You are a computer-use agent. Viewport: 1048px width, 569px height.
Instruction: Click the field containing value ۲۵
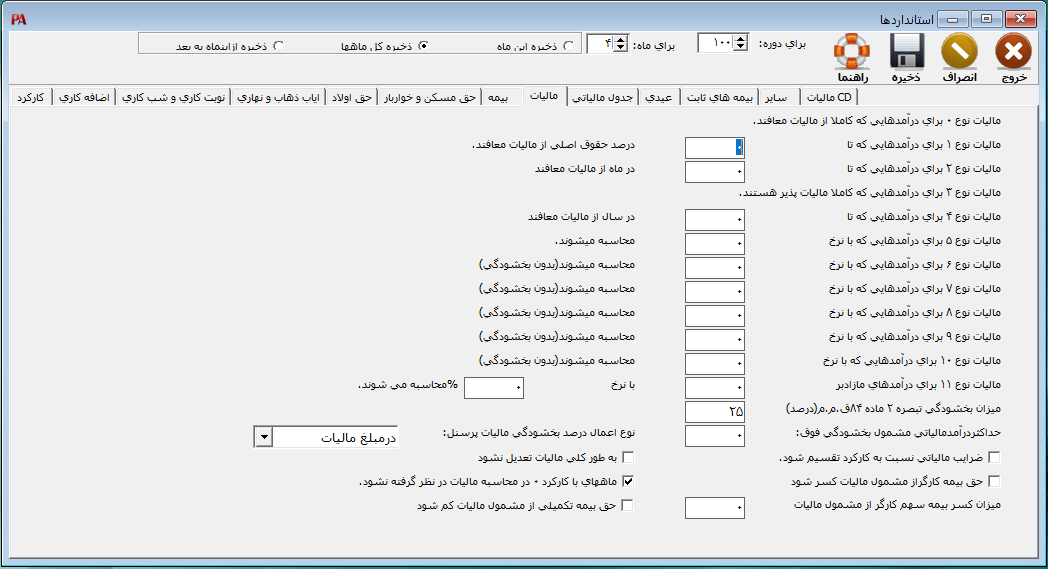click(715, 412)
